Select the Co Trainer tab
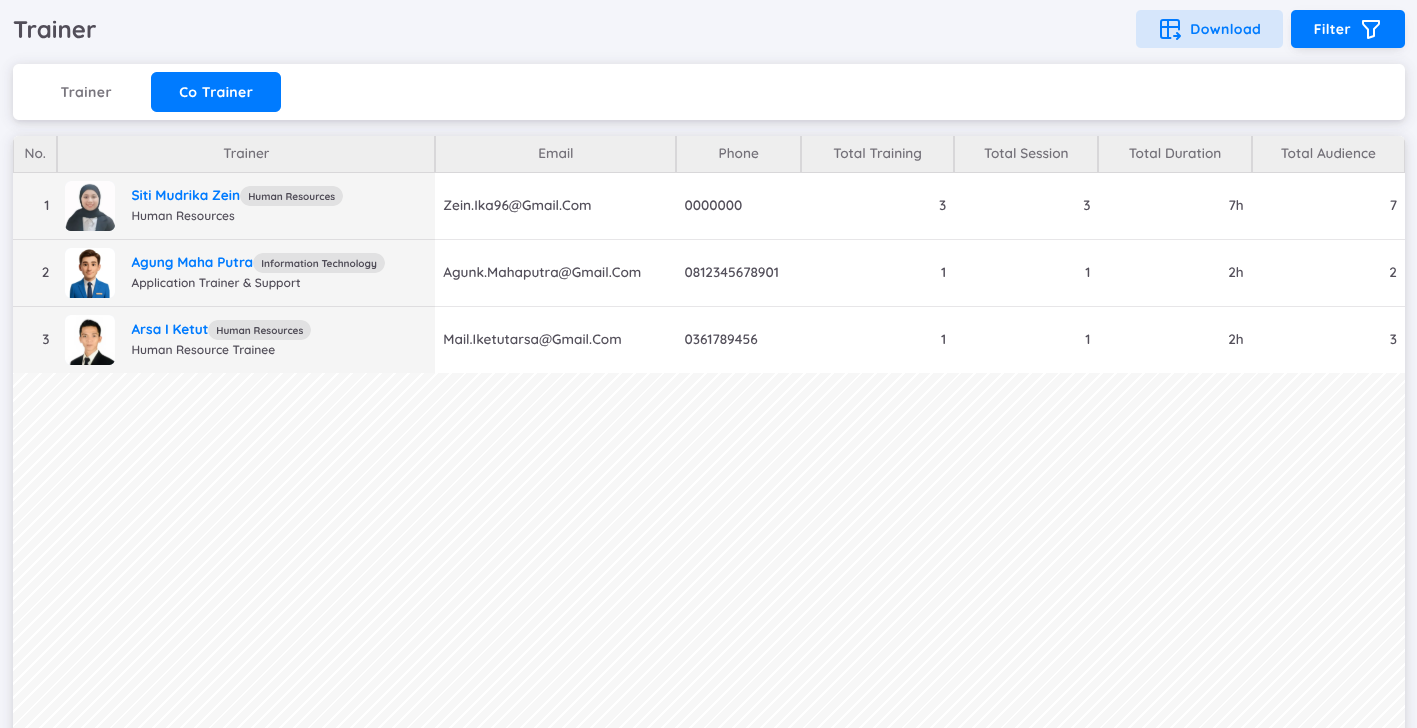Image resolution: width=1417 pixels, height=728 pixels. (216, 92)
